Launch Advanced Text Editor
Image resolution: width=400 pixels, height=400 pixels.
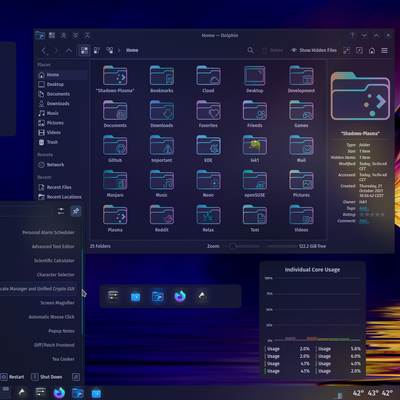click(53, 247)
